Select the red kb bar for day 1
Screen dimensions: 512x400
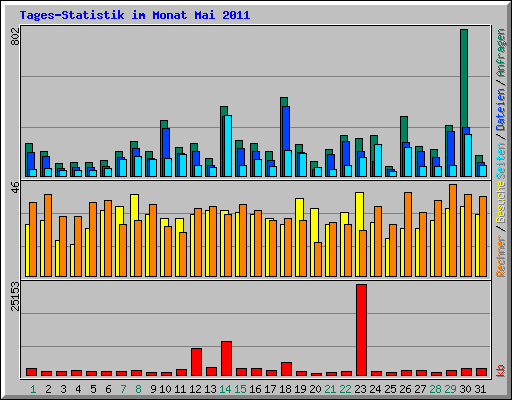pyautogui.click(x=31, y=372)
